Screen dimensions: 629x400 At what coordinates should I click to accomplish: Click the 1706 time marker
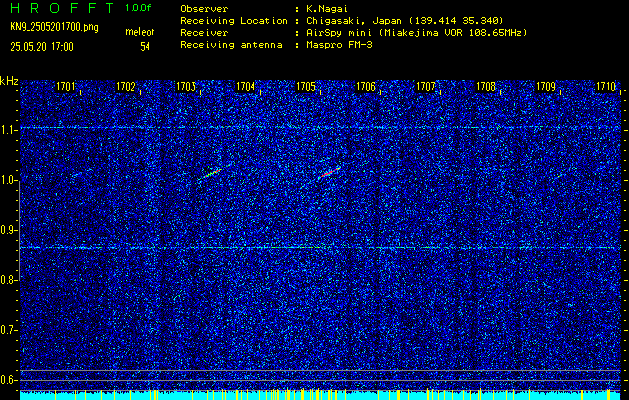(366, 86)
